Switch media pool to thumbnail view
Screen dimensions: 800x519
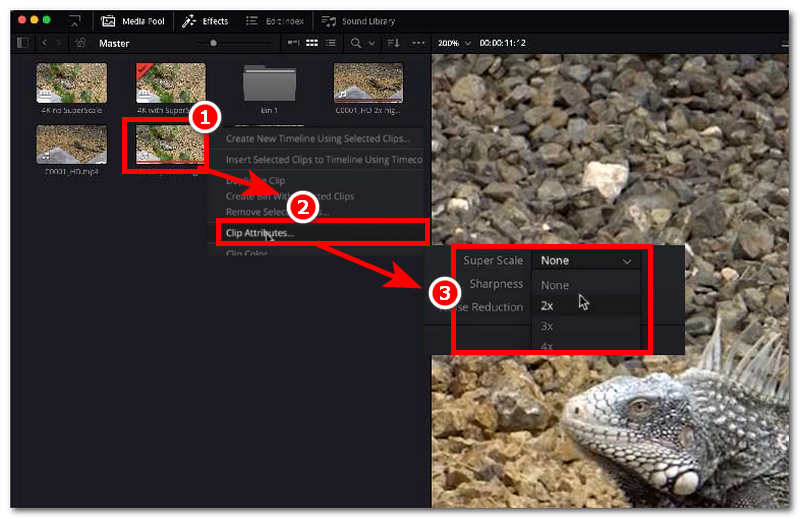312,43
